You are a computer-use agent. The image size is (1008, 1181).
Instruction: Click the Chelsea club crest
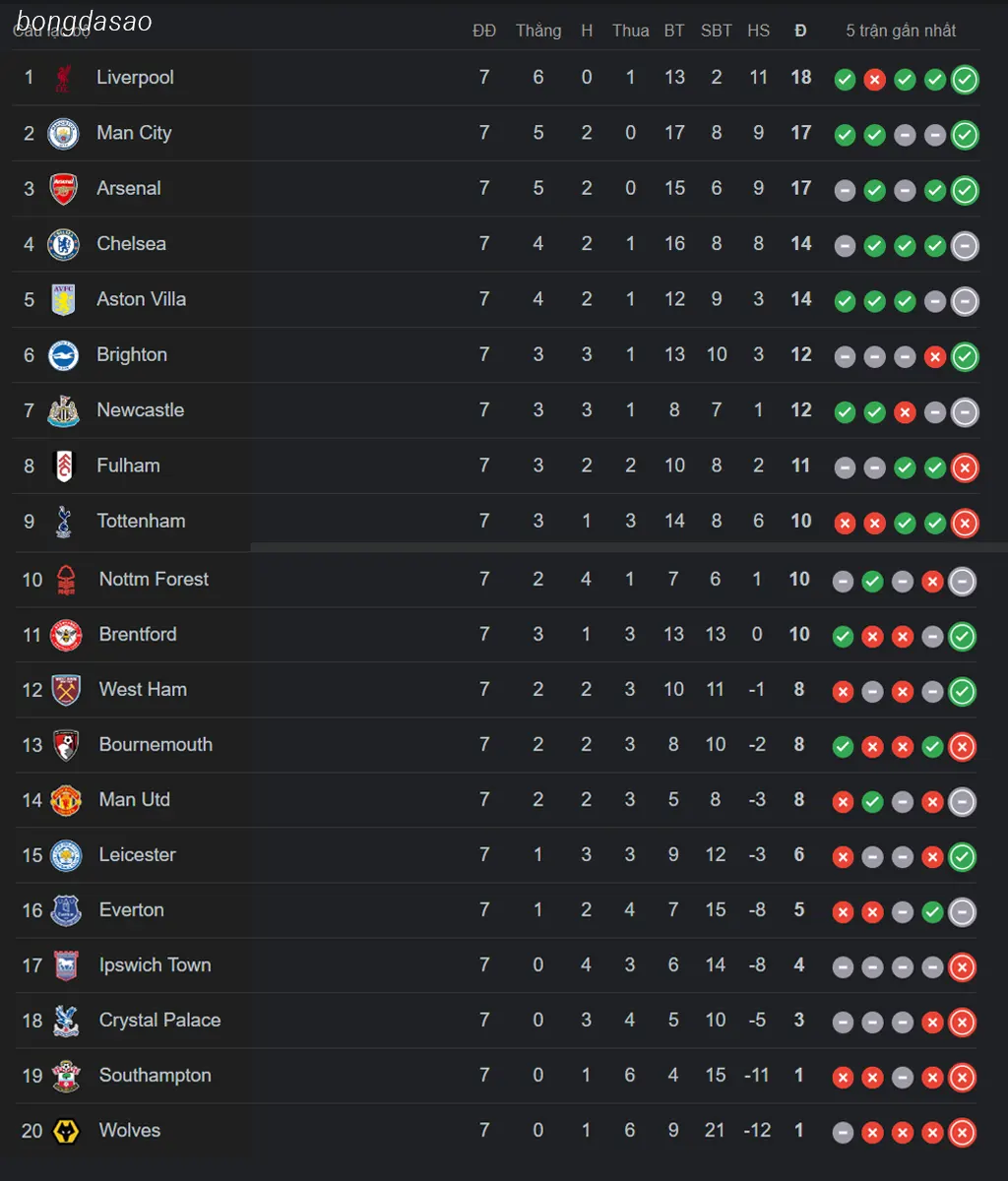(63, 243)
